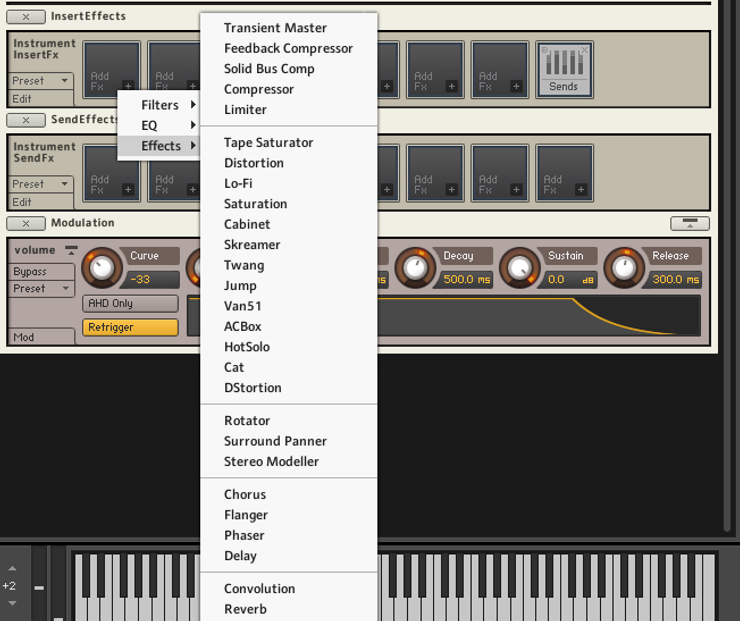This screenshot has width=740, height=621.
Task: Select Limiter effect
Action: tap(288, 109)
